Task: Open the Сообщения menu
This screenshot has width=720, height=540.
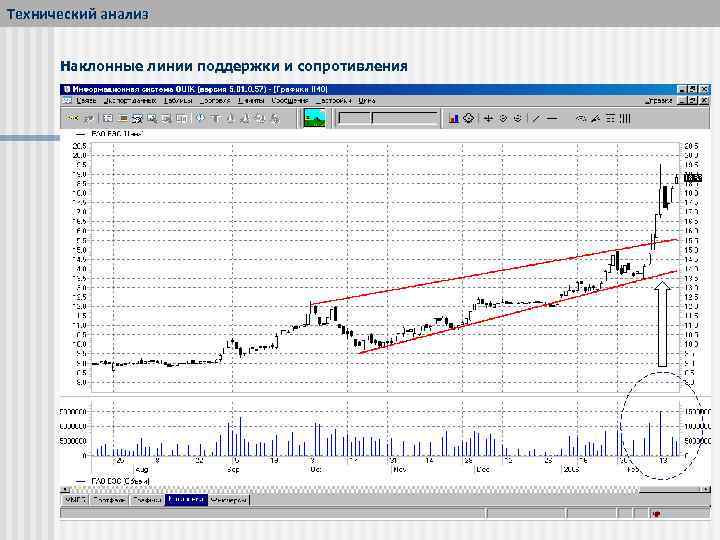Action: pyautogui.click(x=290, y=101)
